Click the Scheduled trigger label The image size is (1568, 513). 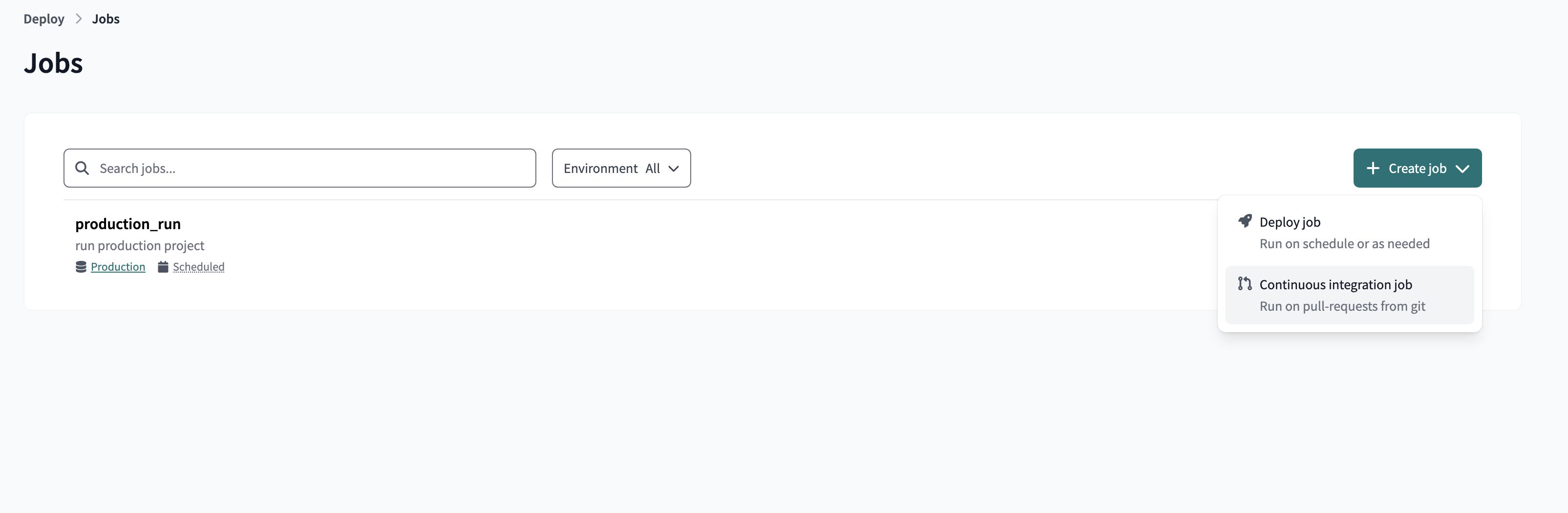click(x=198, y=267)
